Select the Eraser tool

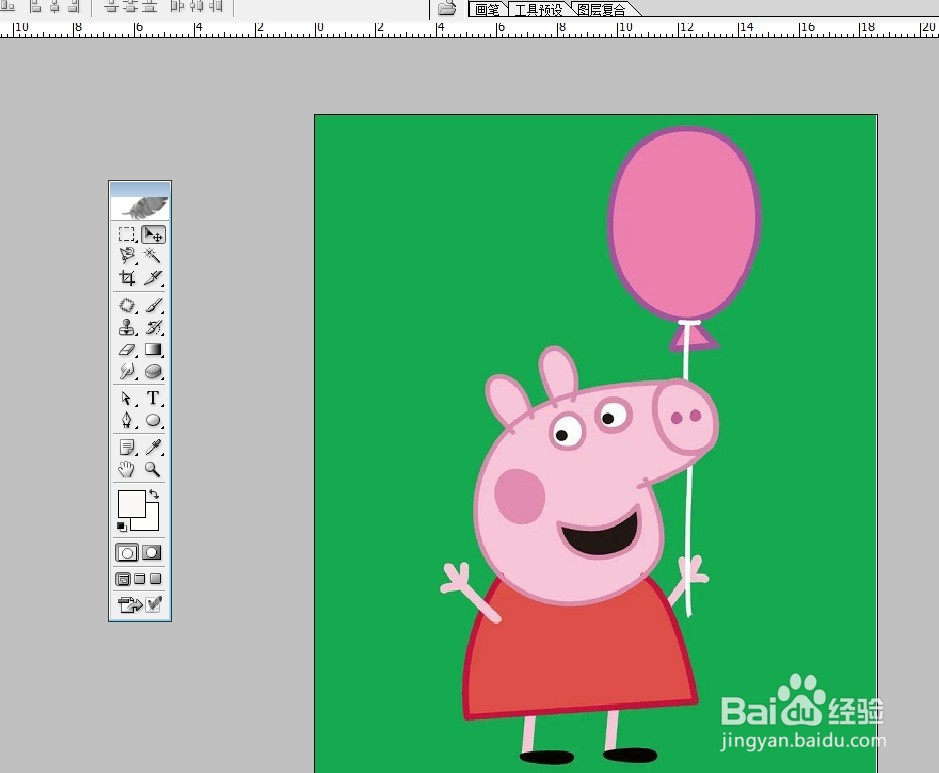(126, 349)
